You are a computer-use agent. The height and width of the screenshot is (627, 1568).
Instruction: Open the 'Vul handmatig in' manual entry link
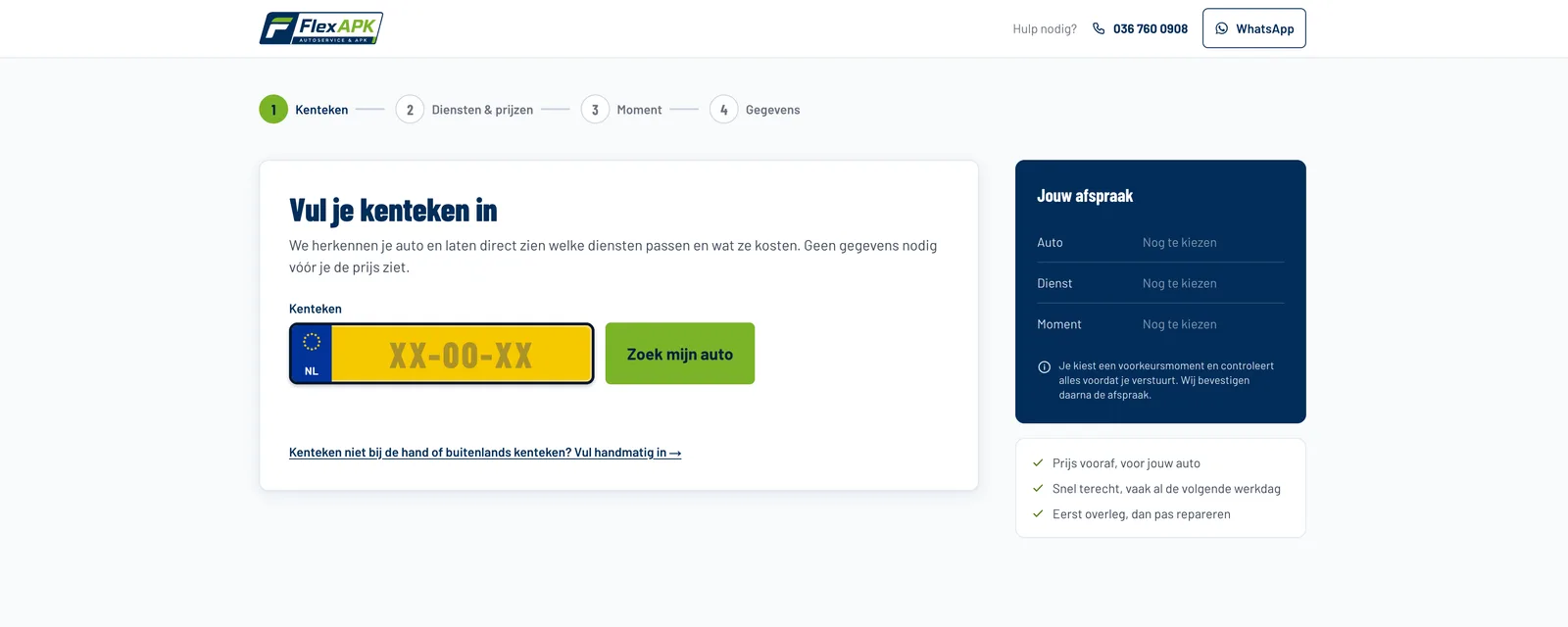click(485, 453)
